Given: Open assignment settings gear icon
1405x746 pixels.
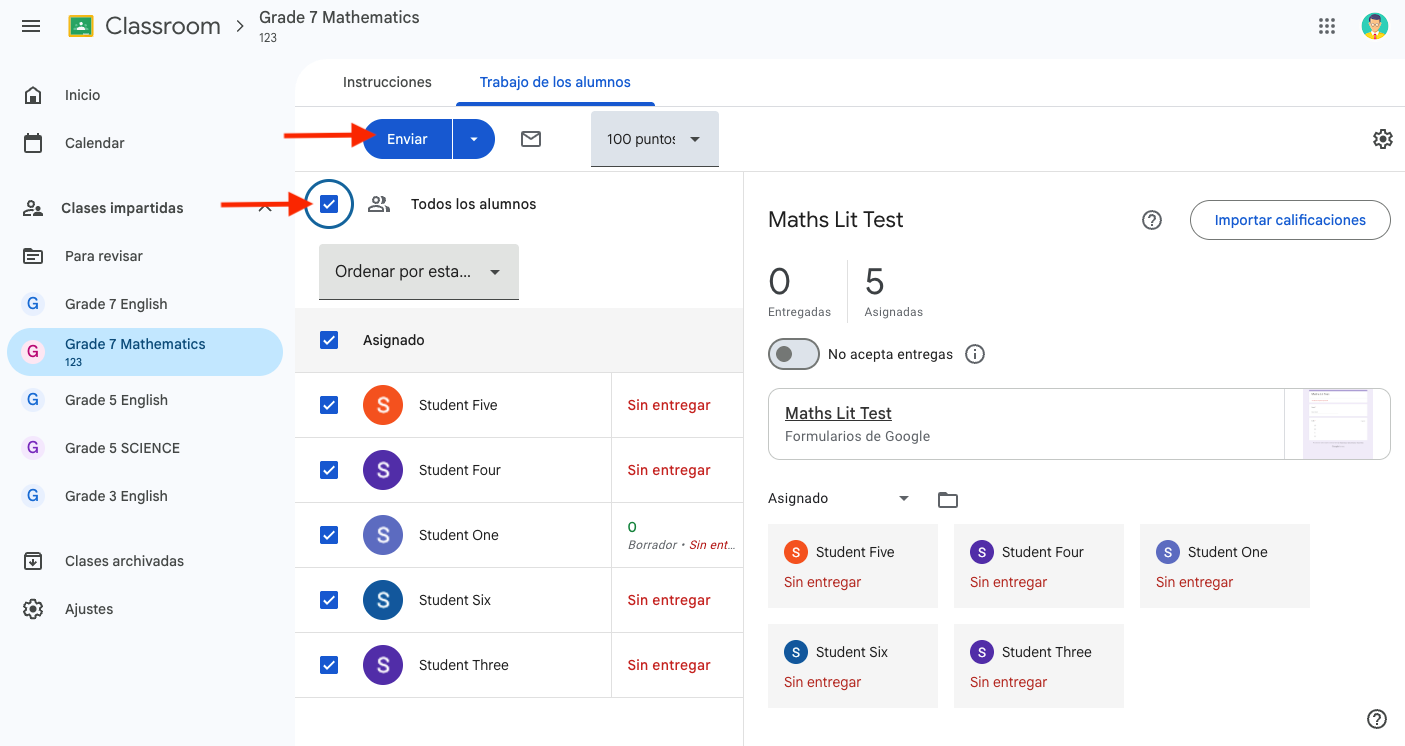Looking at the screenshot, I should [x=1383, y=139].
